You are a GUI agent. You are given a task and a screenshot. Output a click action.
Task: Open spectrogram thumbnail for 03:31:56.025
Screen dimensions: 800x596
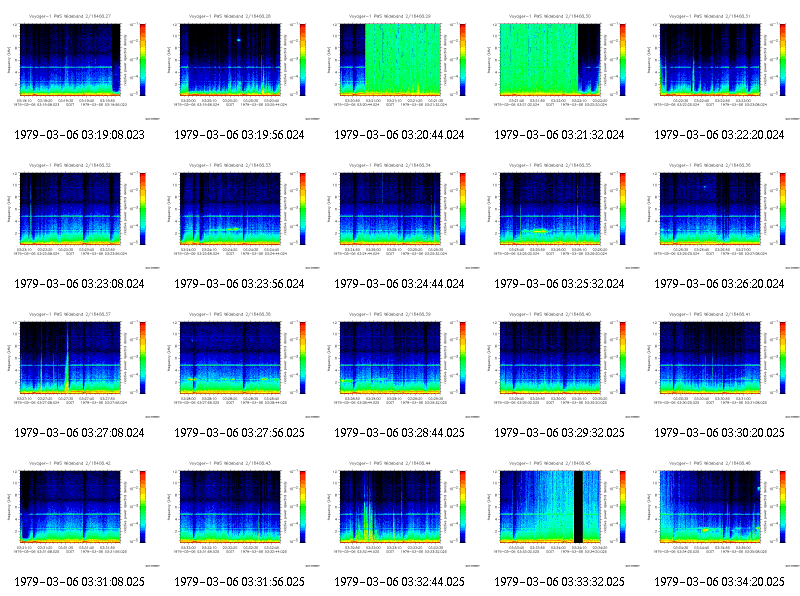tap(240, 513)
